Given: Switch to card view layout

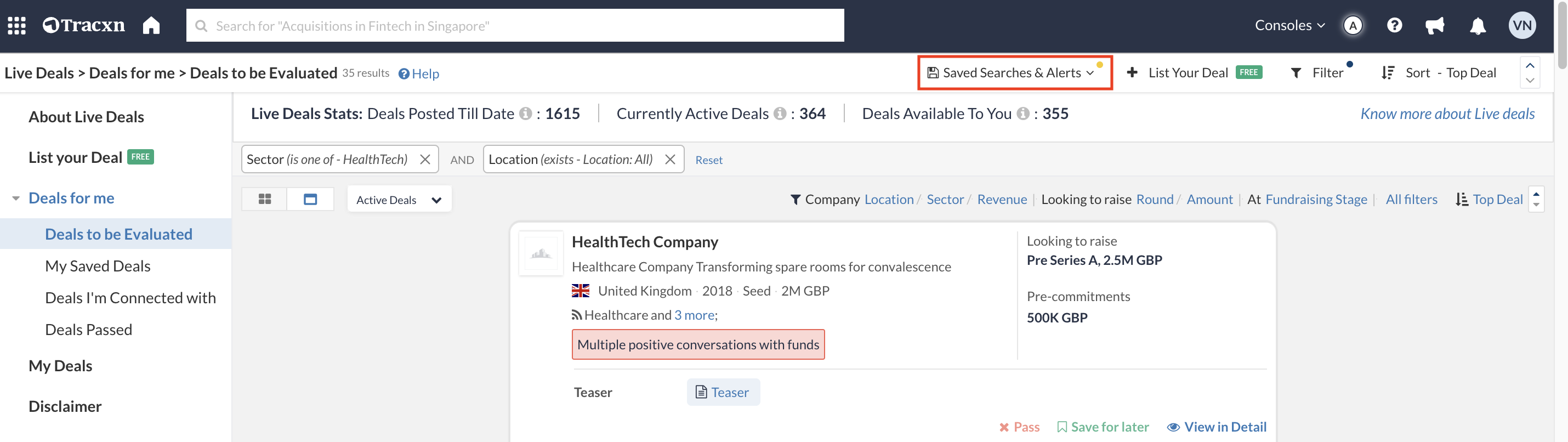Looking at the screenshot, I should 310,200.
